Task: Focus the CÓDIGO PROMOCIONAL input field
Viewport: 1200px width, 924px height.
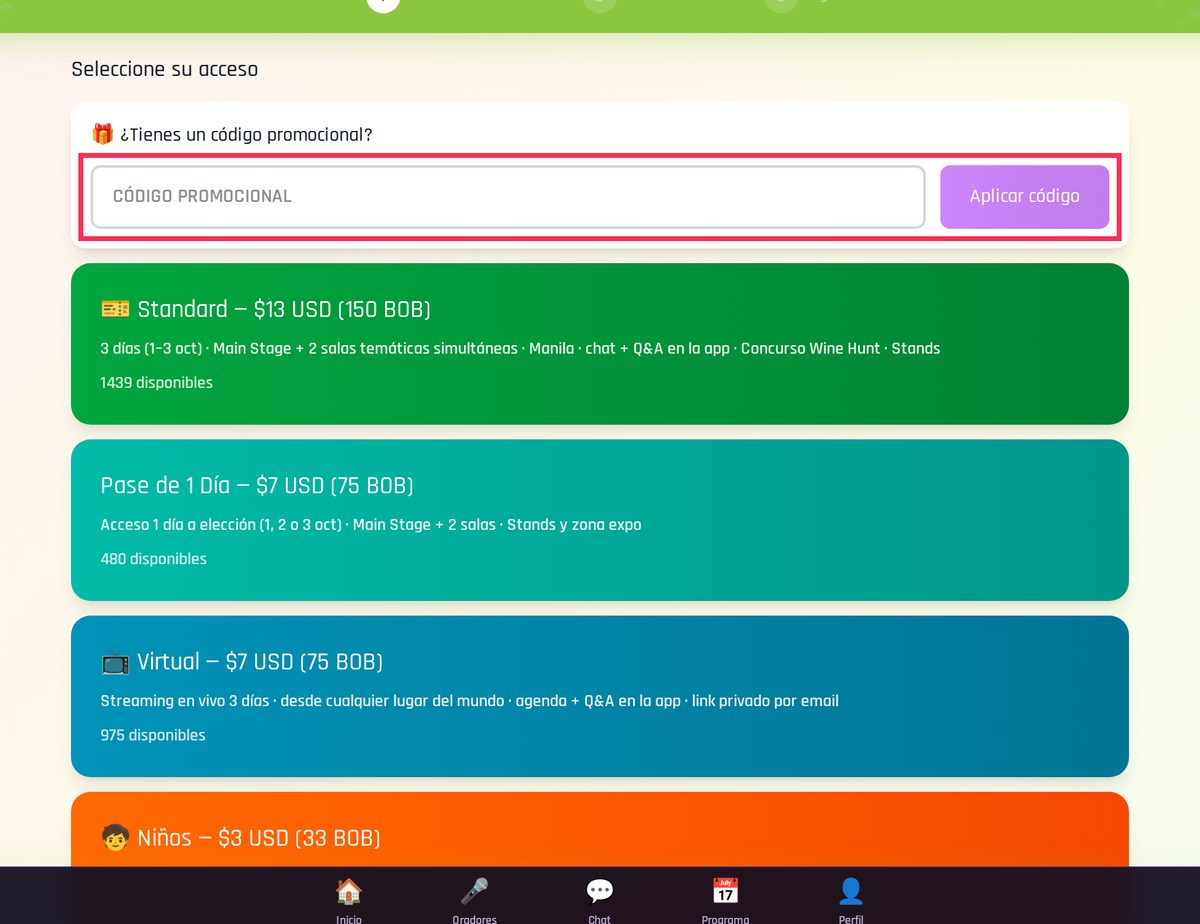Action: 508,197
